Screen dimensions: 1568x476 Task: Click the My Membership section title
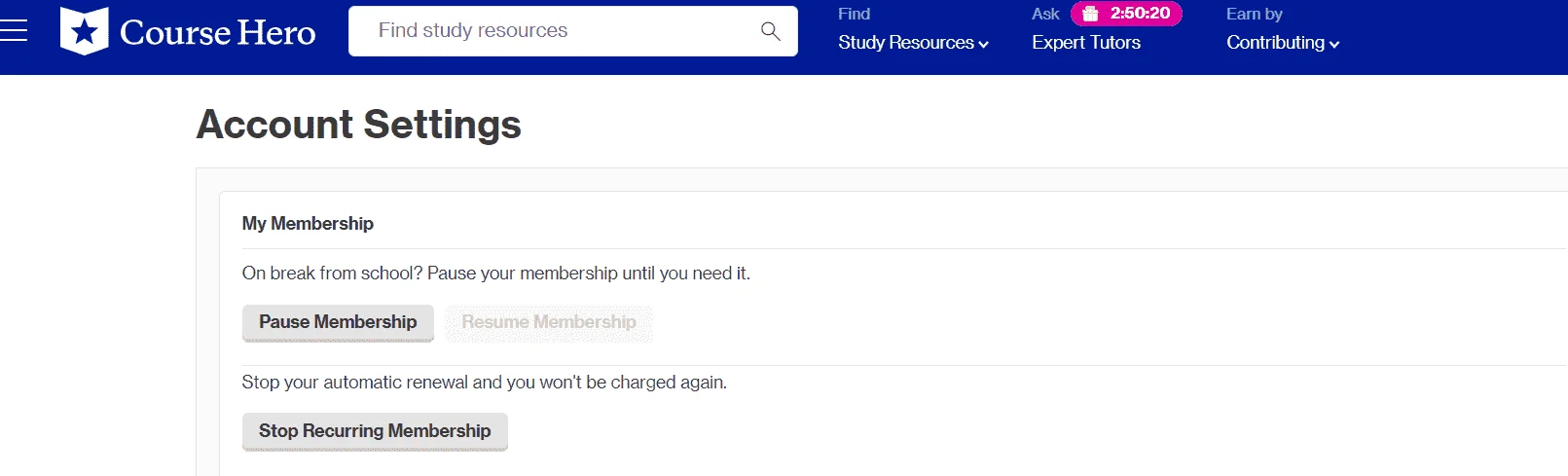point(308,224)
